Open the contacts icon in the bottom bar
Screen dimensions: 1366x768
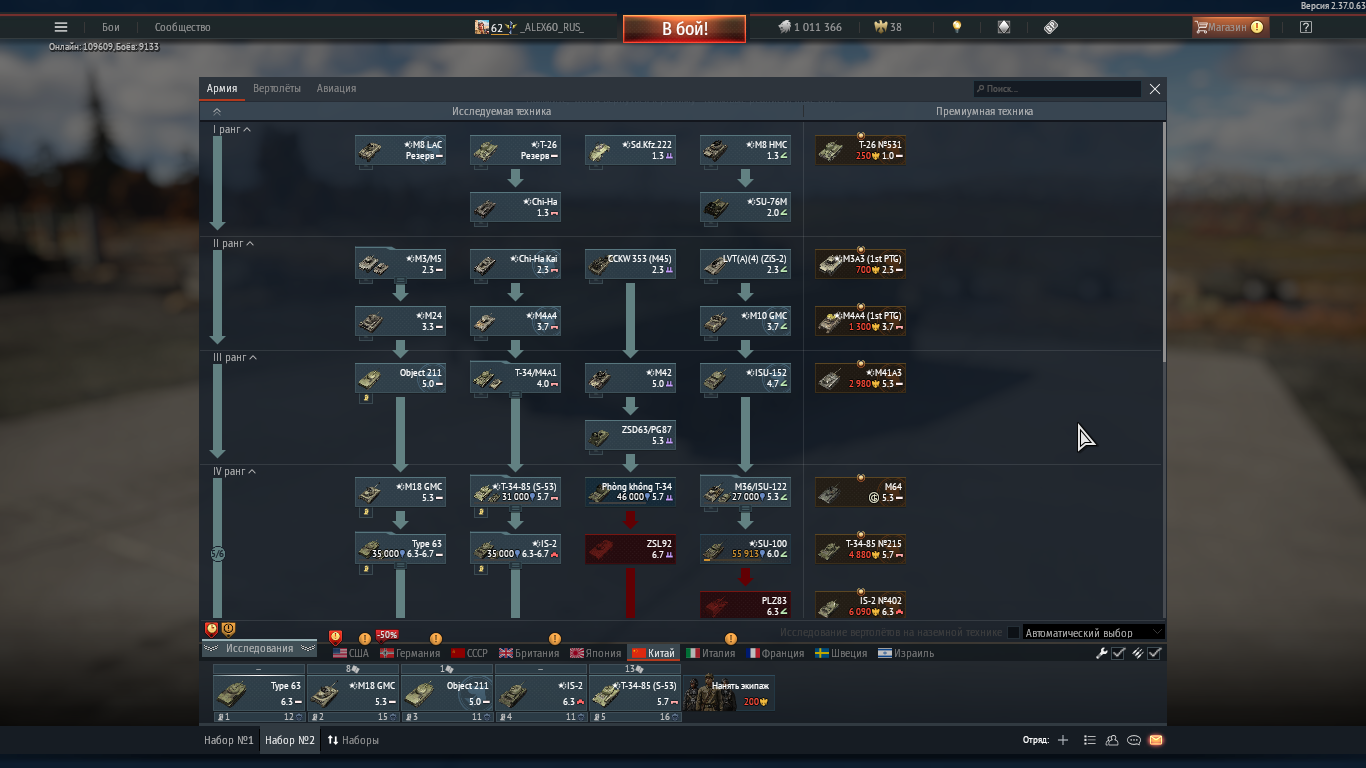[x=1112, y=741]
